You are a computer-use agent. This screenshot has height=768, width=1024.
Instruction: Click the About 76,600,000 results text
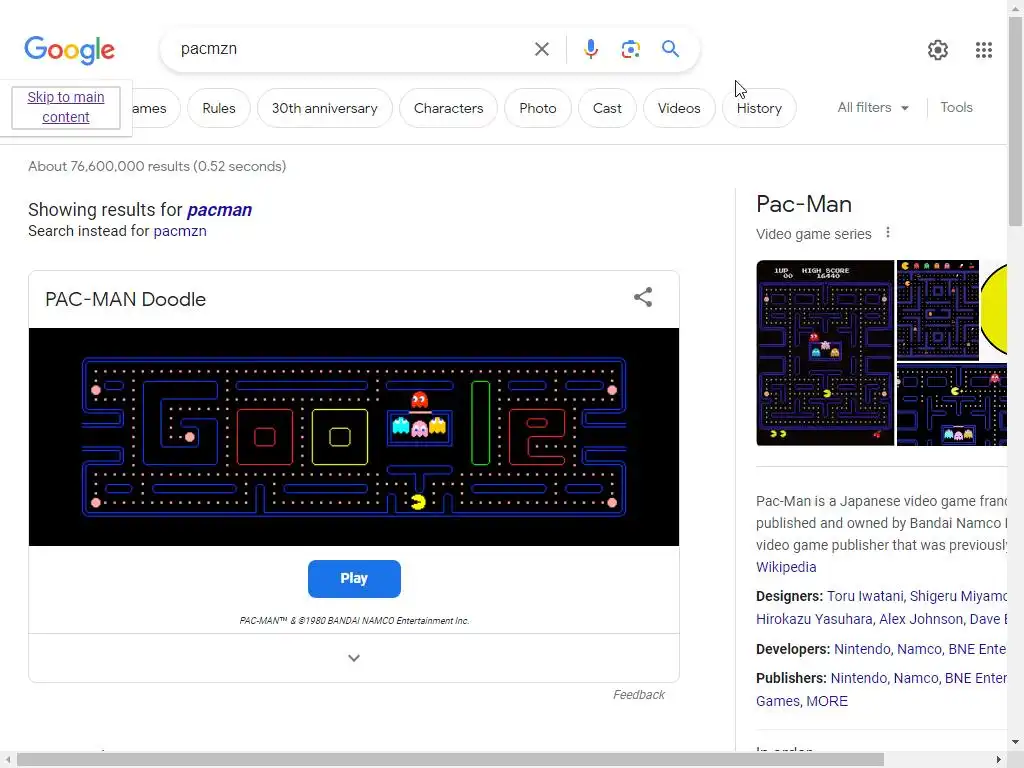157,167
